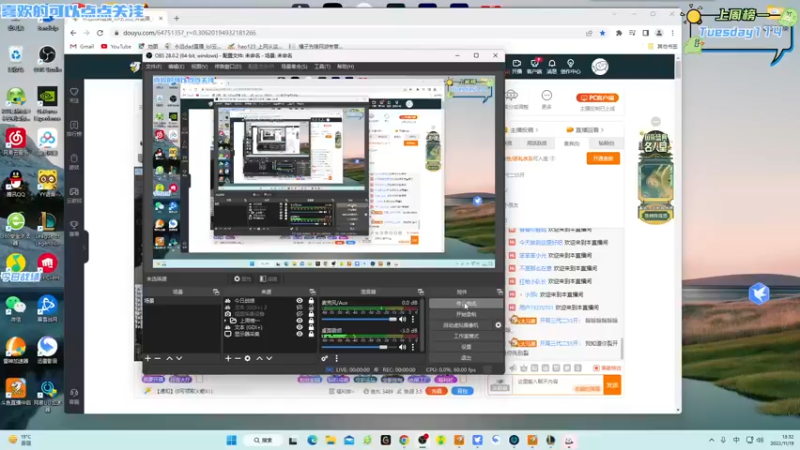Viewport: 800px width, 450px height.
Task: Open 设置 button in OBS Controls
Action: pos(466,347)
